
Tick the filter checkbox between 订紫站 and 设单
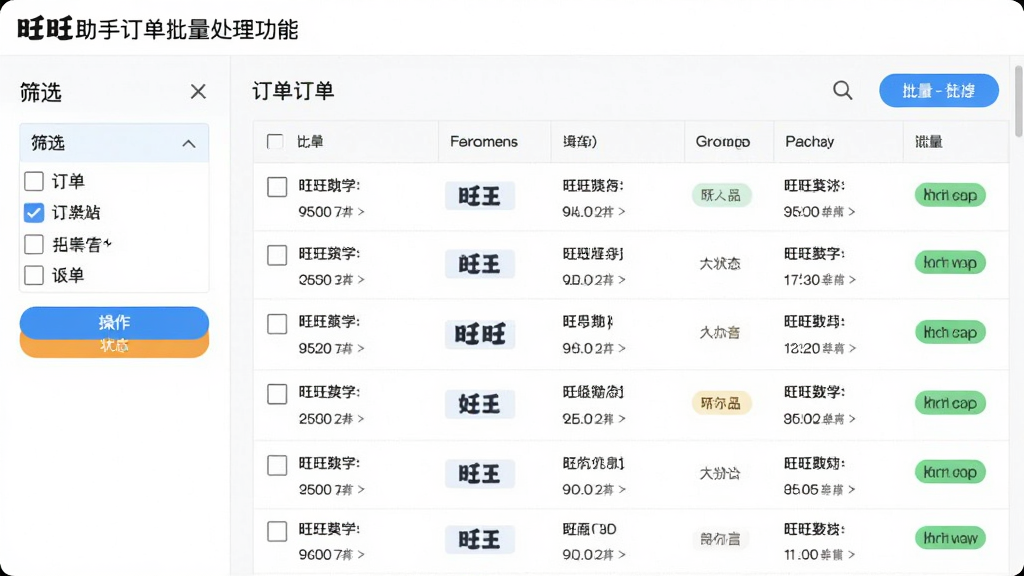(x=34, y=244)
